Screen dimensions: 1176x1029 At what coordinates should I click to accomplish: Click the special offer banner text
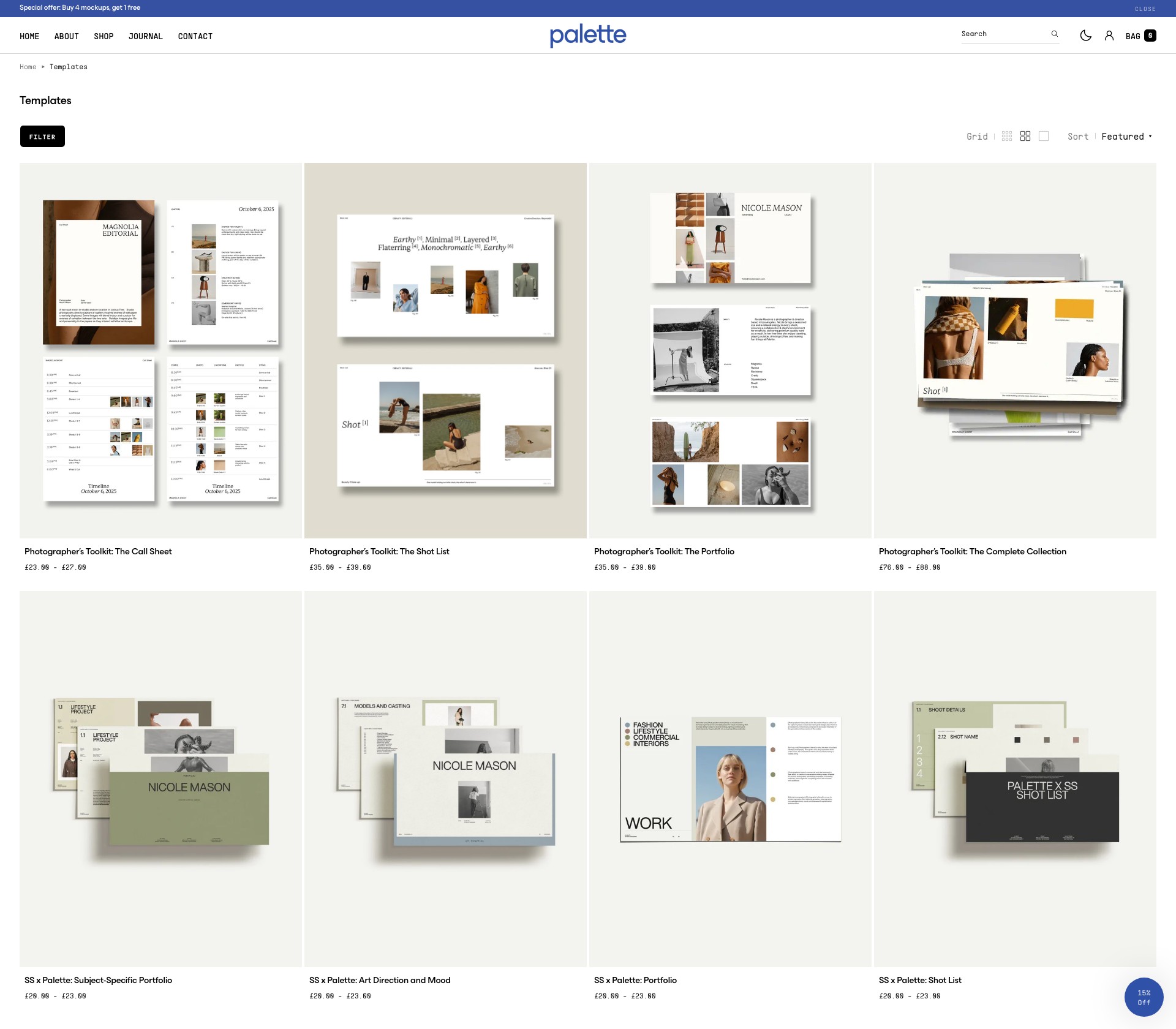pyautogui.click(x=80, y=7)
